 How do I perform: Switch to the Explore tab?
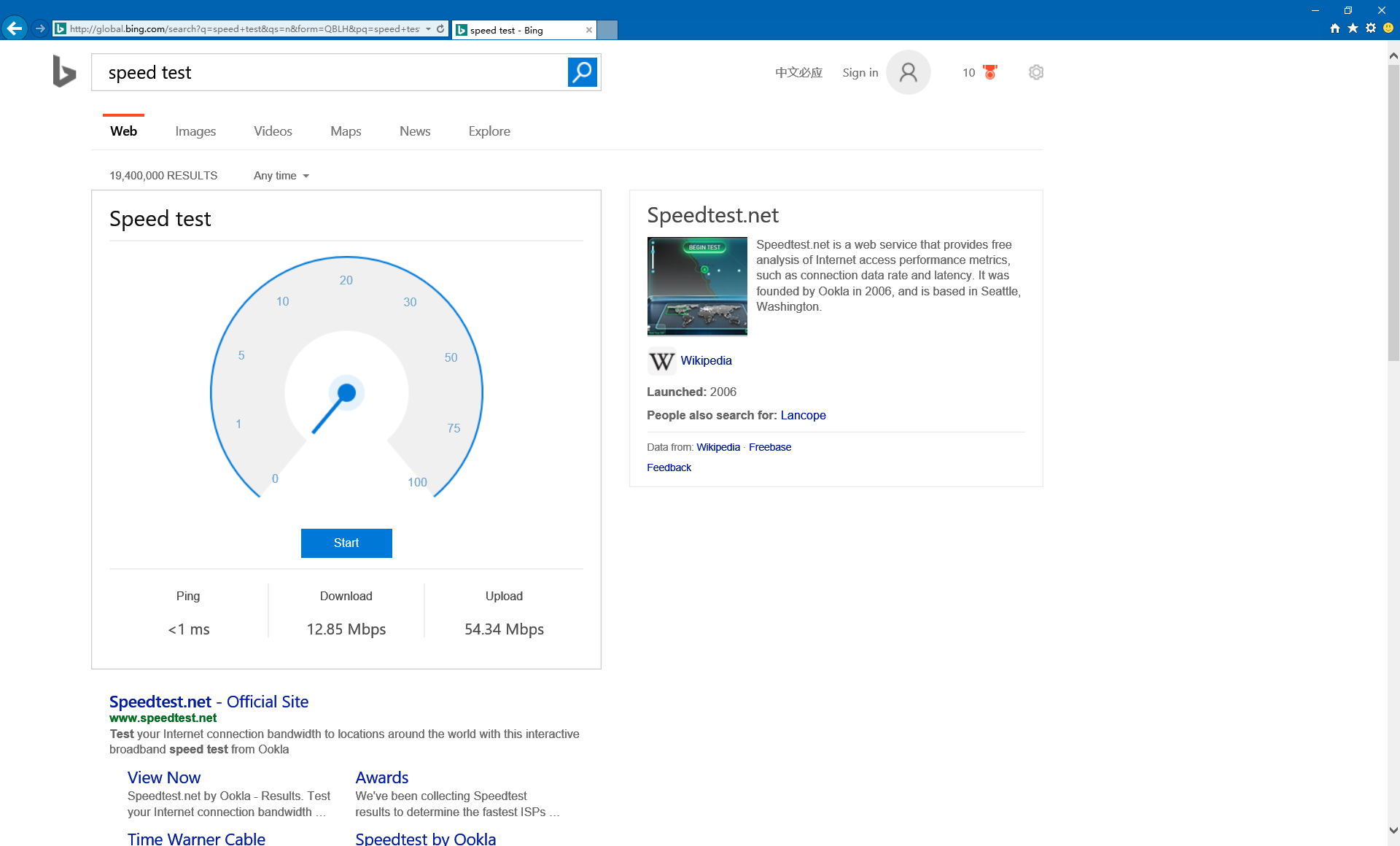click(489, 131)
